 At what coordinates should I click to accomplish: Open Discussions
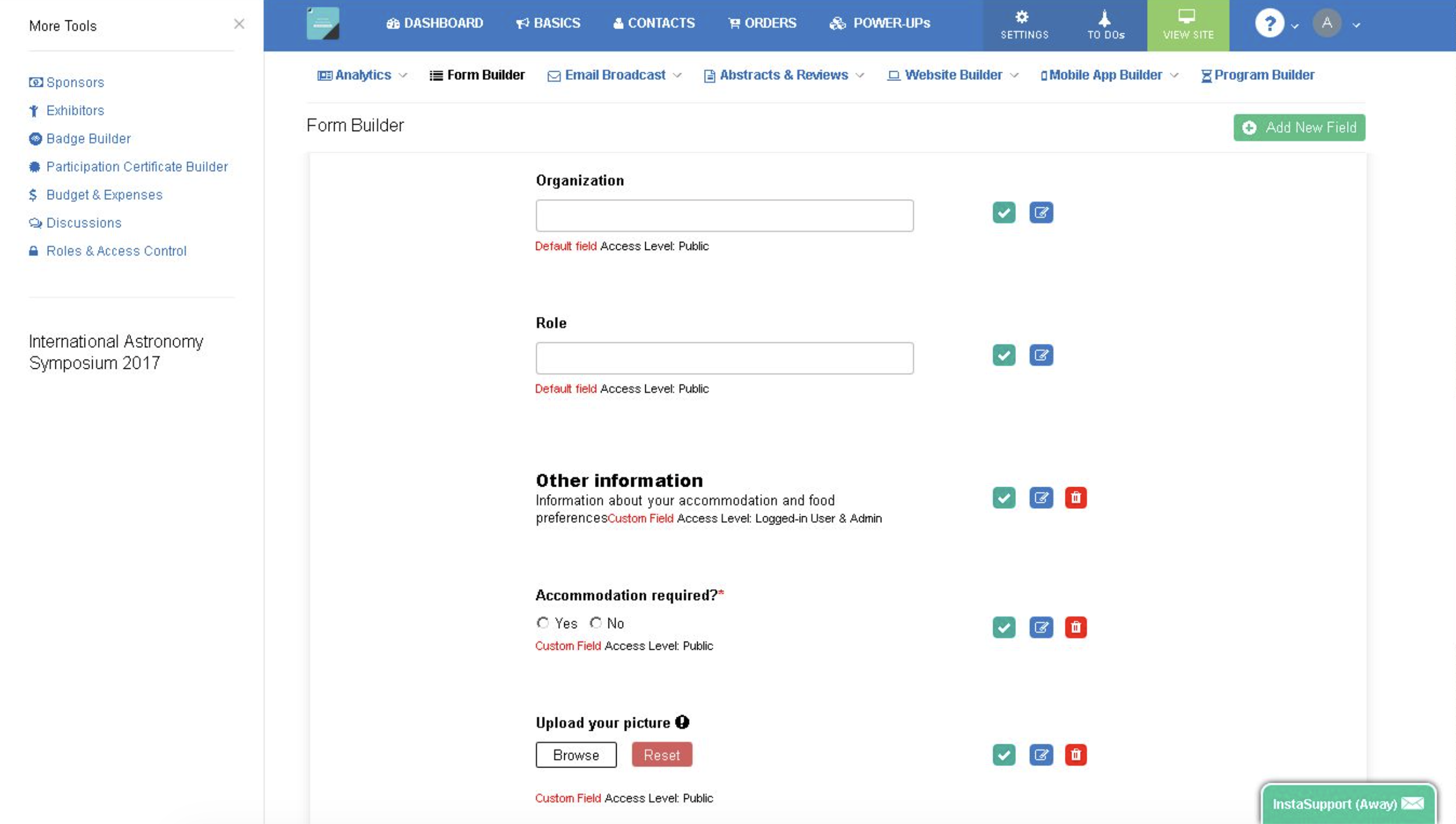click(x=75, y=223)
